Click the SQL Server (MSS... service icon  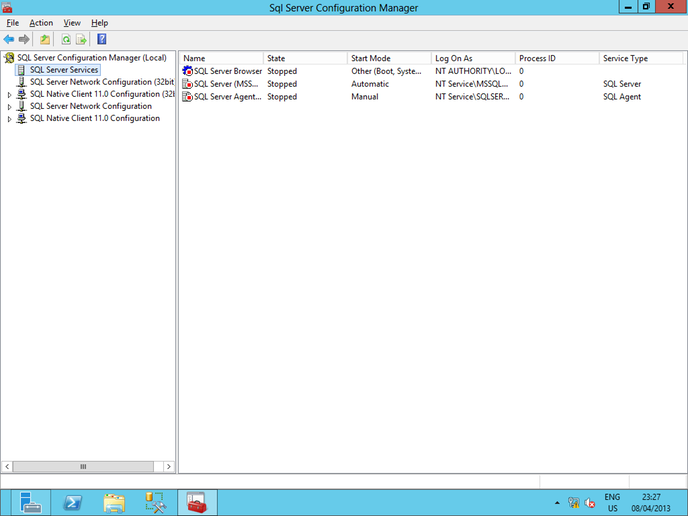(x=188, y=84)
